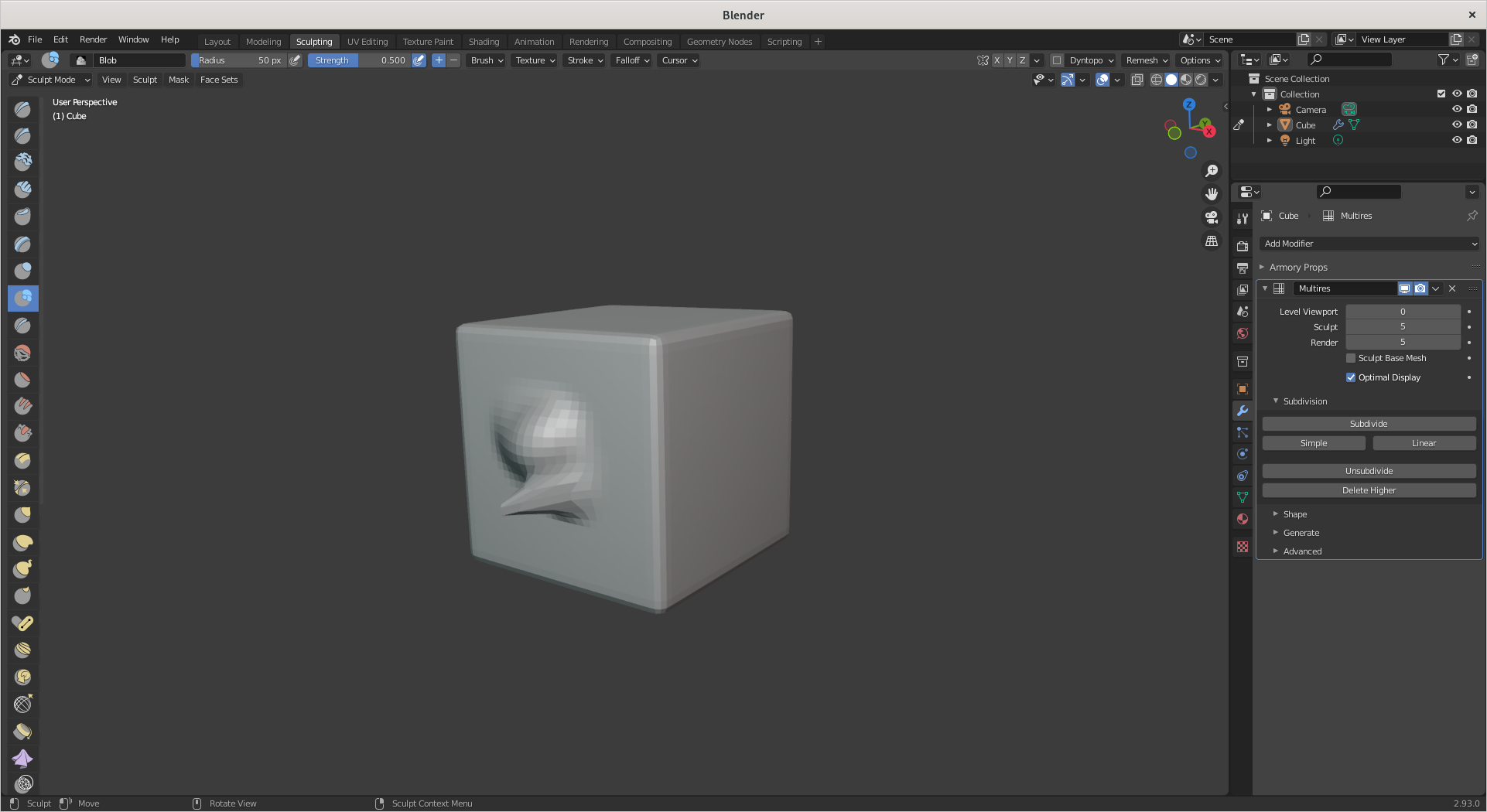Click the brush name field Blob
Screen dimensions: 1487x812
click(140, 60)
